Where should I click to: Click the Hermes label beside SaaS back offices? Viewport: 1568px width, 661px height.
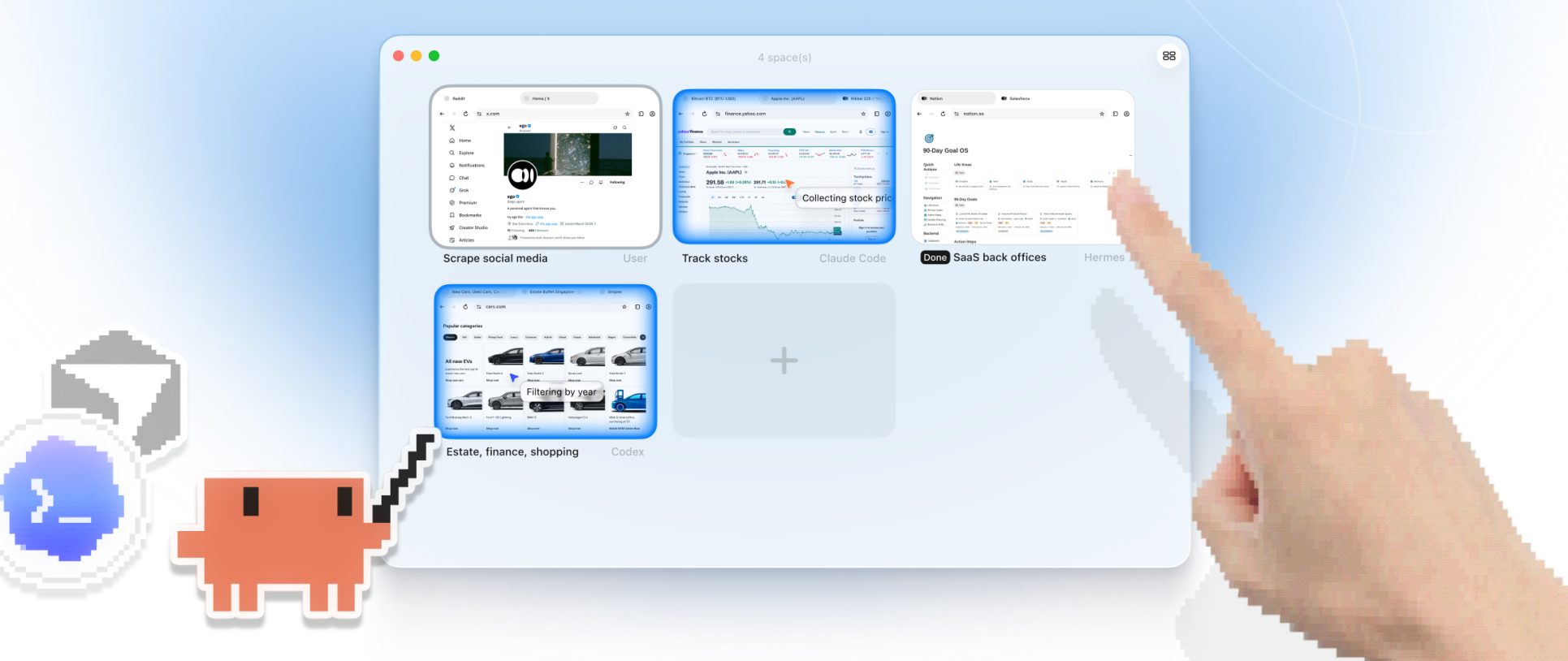coord(1104,257)
